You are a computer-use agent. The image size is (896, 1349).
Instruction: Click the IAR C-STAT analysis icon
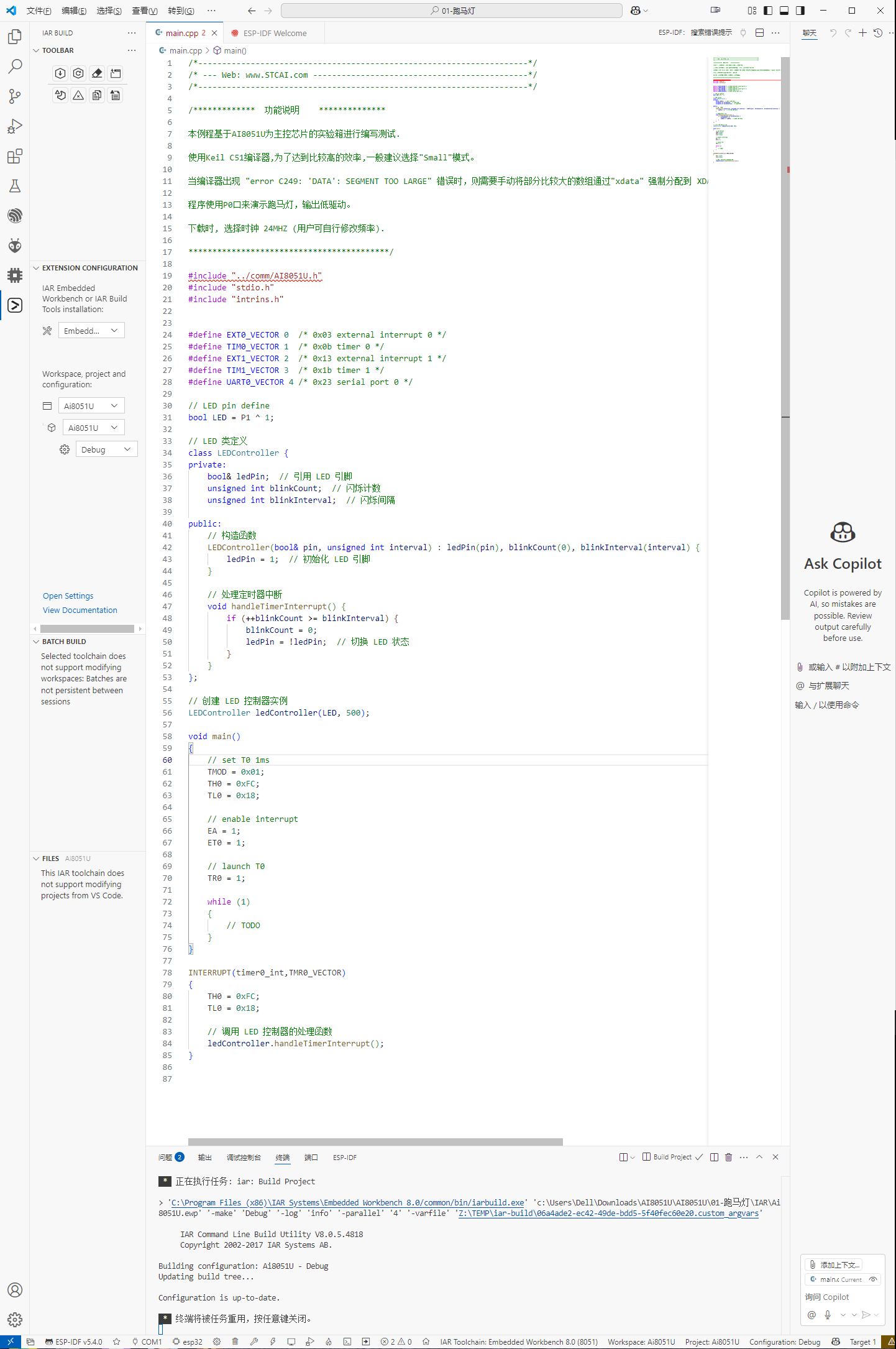tap(60, 95)
